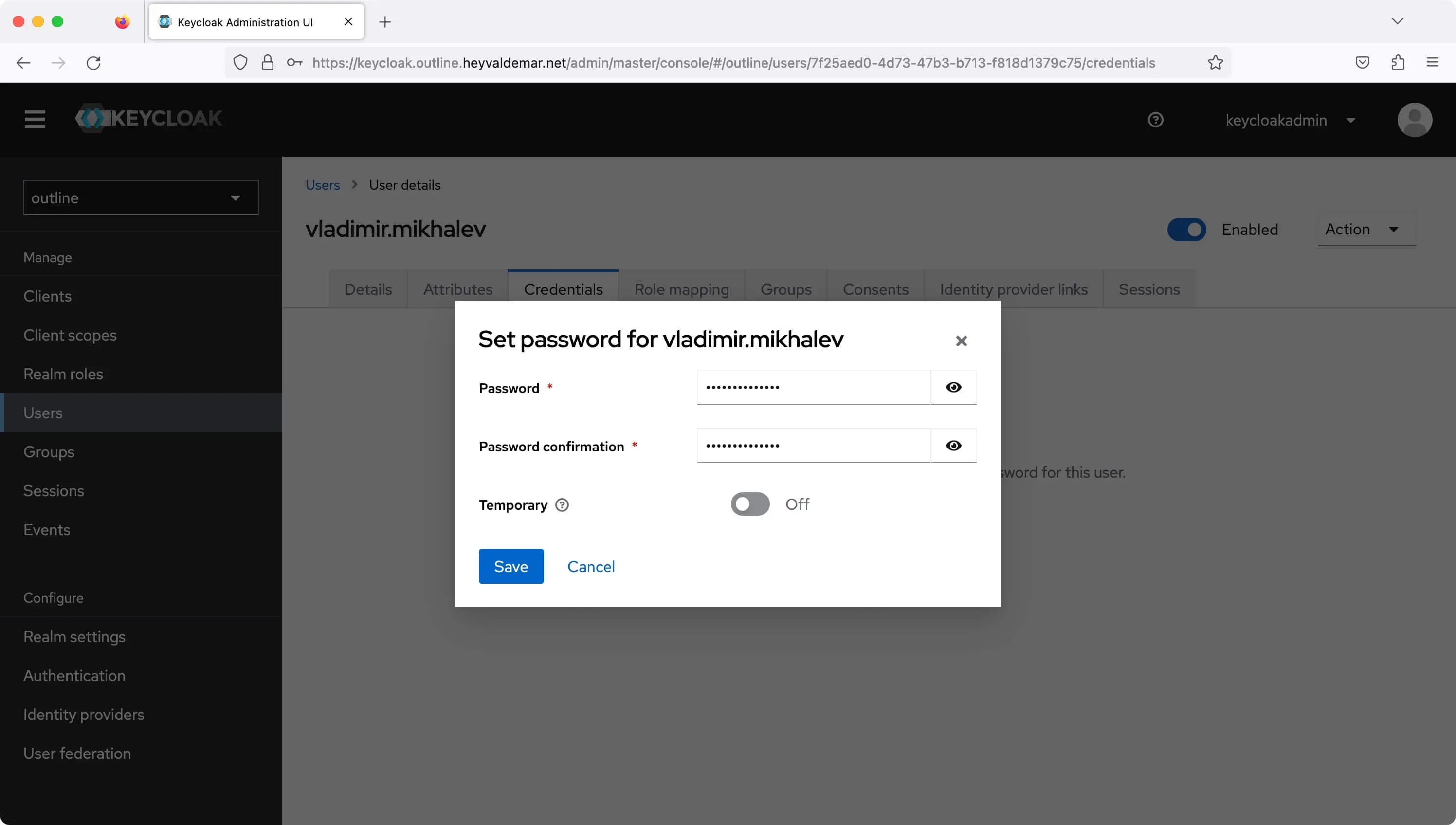Click the Keycloak logo
This screenshot has height=825, width=1456.
148,118
